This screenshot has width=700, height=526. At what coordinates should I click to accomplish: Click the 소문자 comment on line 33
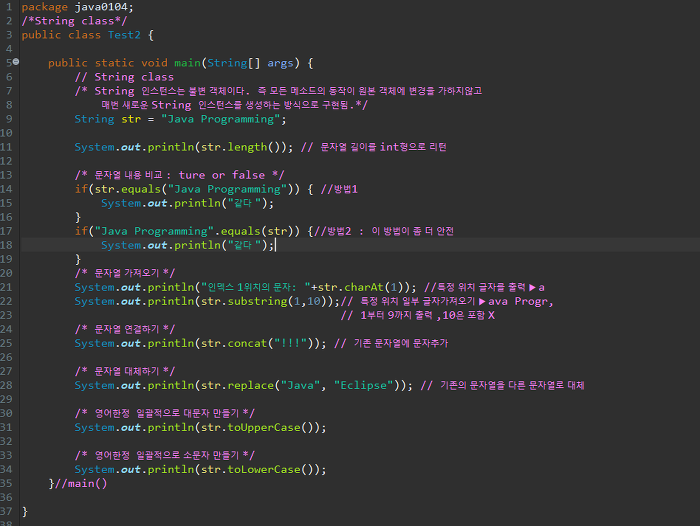[x=165, y=455]
